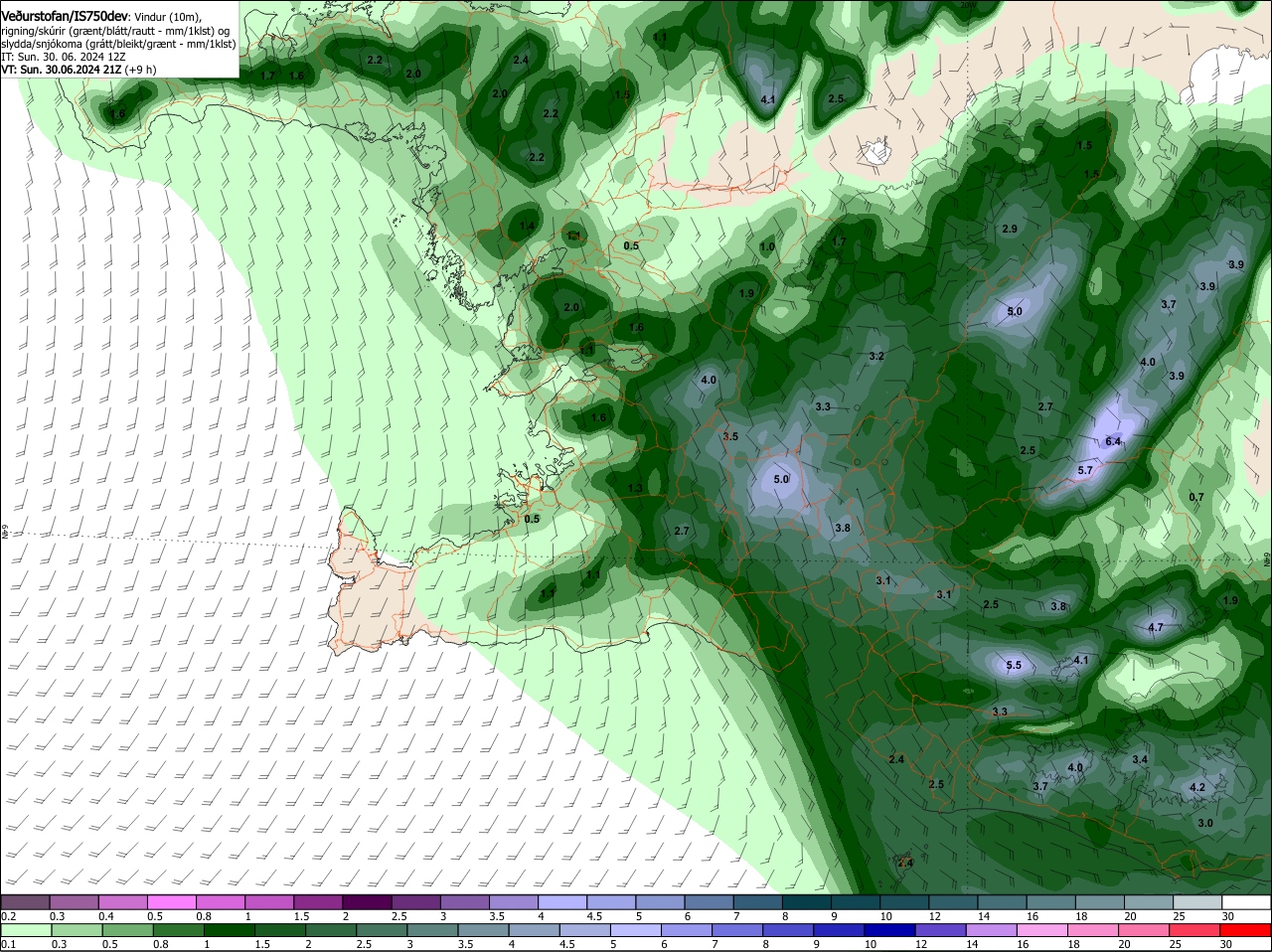The width and height of the screenshot is (1272, 952).
Task: Pick the light violet 14 swatch in rain legend
Action: click(993, 931)
